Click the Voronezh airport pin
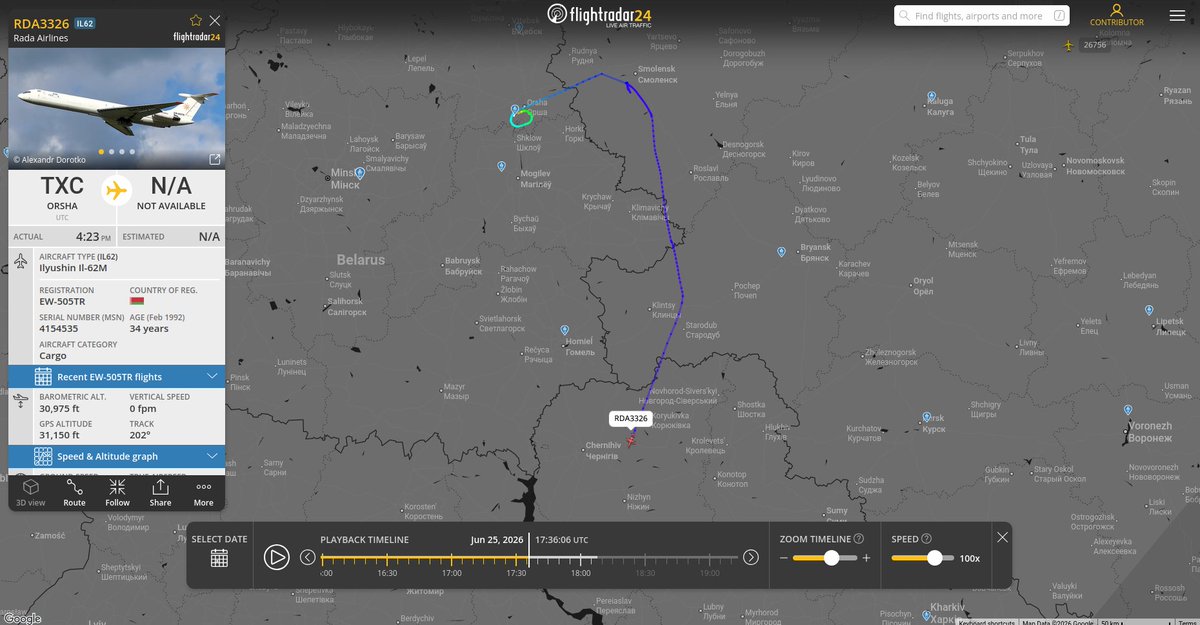 (x=1127, y=410)
